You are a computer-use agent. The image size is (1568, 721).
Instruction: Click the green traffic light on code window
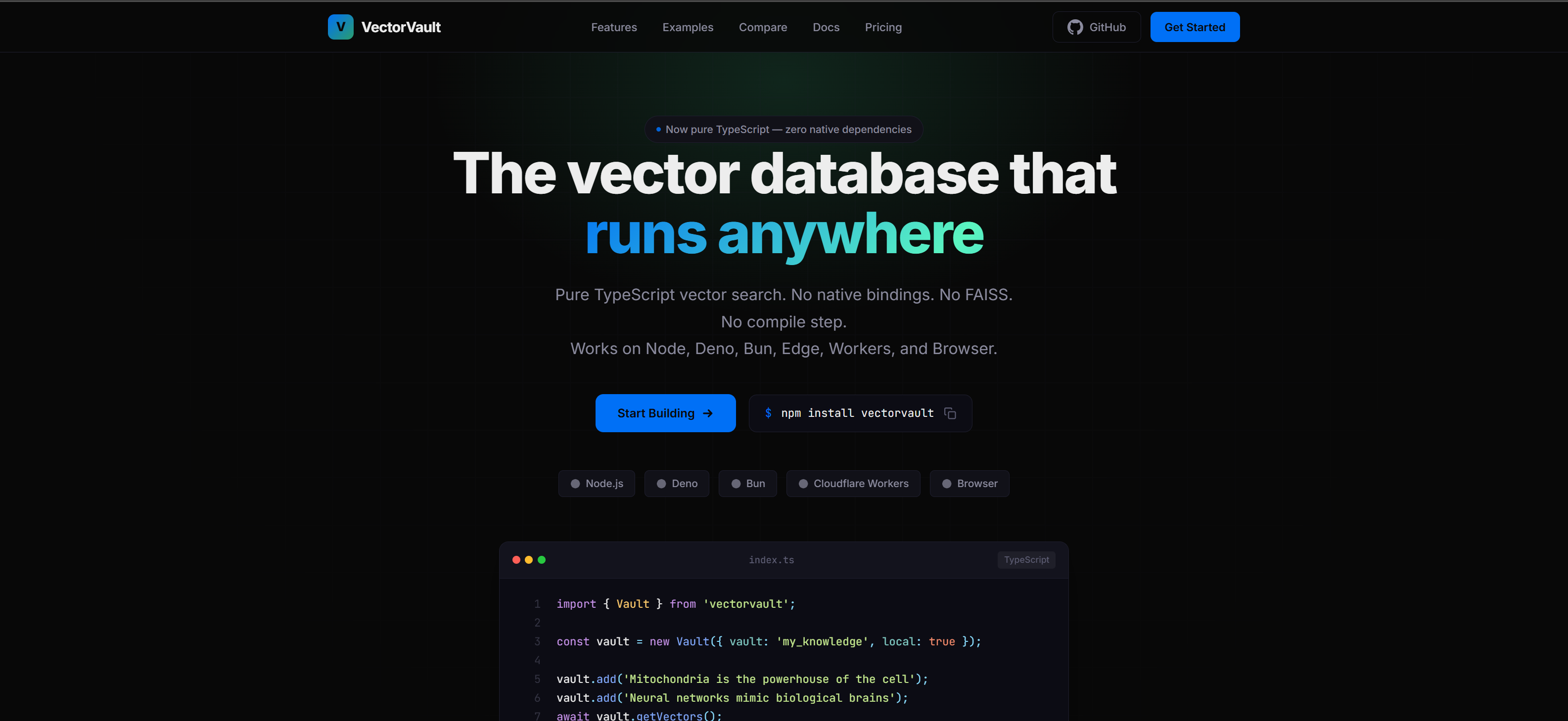[542, 559]
